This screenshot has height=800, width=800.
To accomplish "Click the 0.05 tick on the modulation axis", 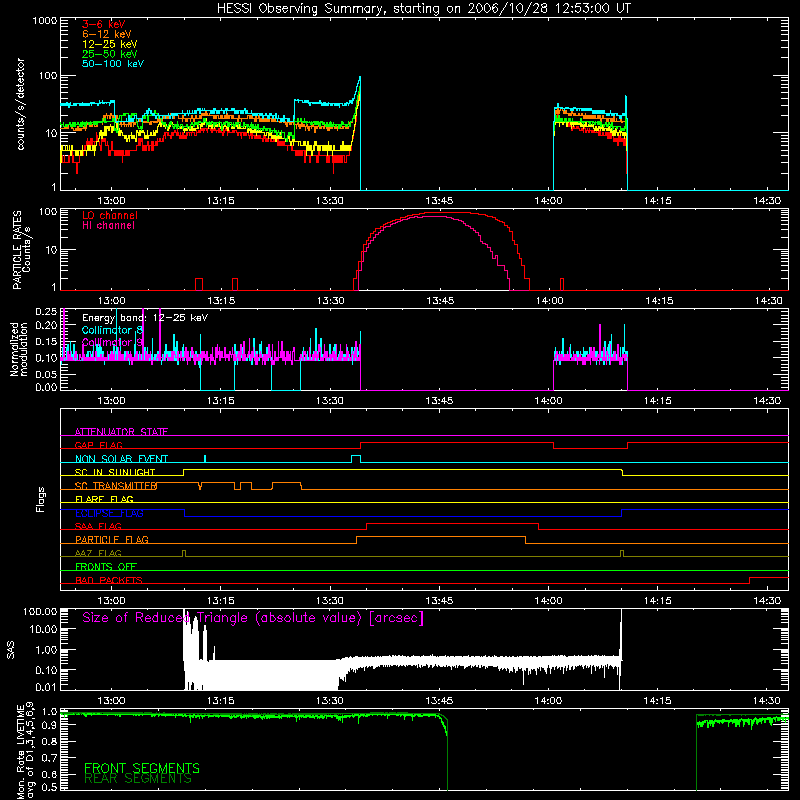I will coord(46,374).
